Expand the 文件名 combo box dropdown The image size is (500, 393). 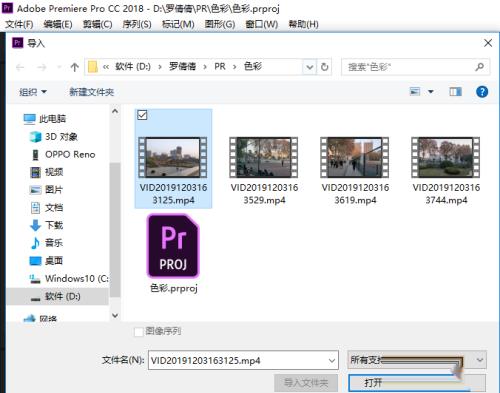click(332, 361)
